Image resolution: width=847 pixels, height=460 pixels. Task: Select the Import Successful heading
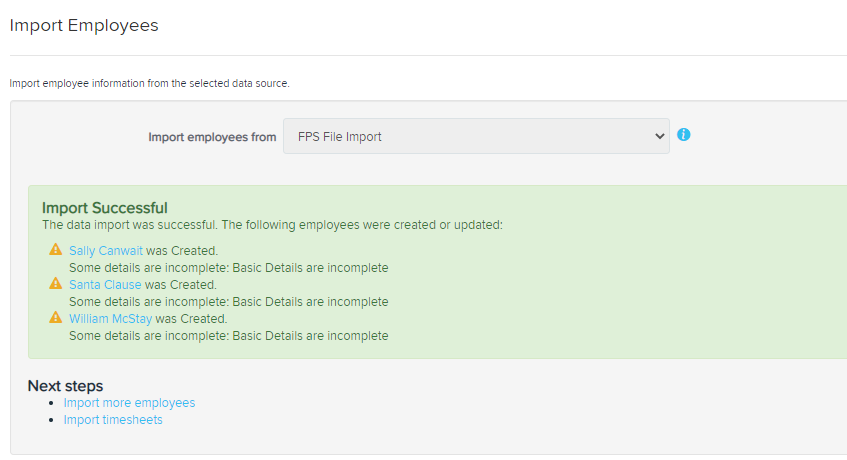point(105,208)
